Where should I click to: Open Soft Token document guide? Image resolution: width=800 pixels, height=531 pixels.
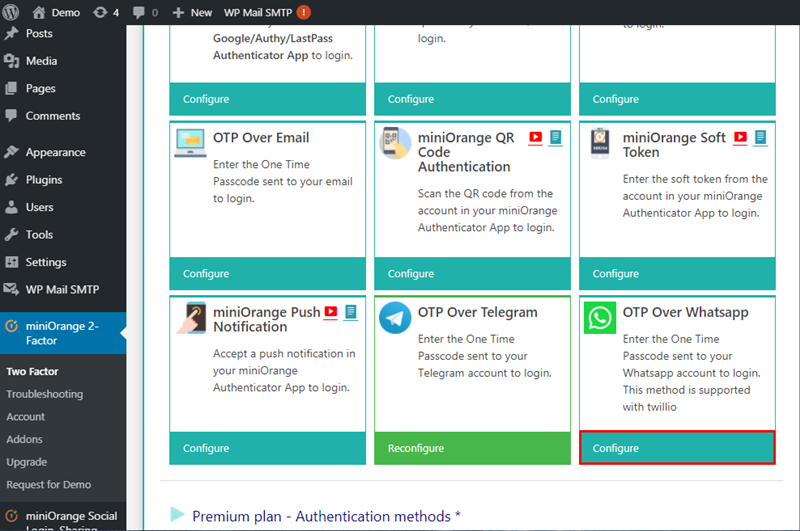[760, 138]
